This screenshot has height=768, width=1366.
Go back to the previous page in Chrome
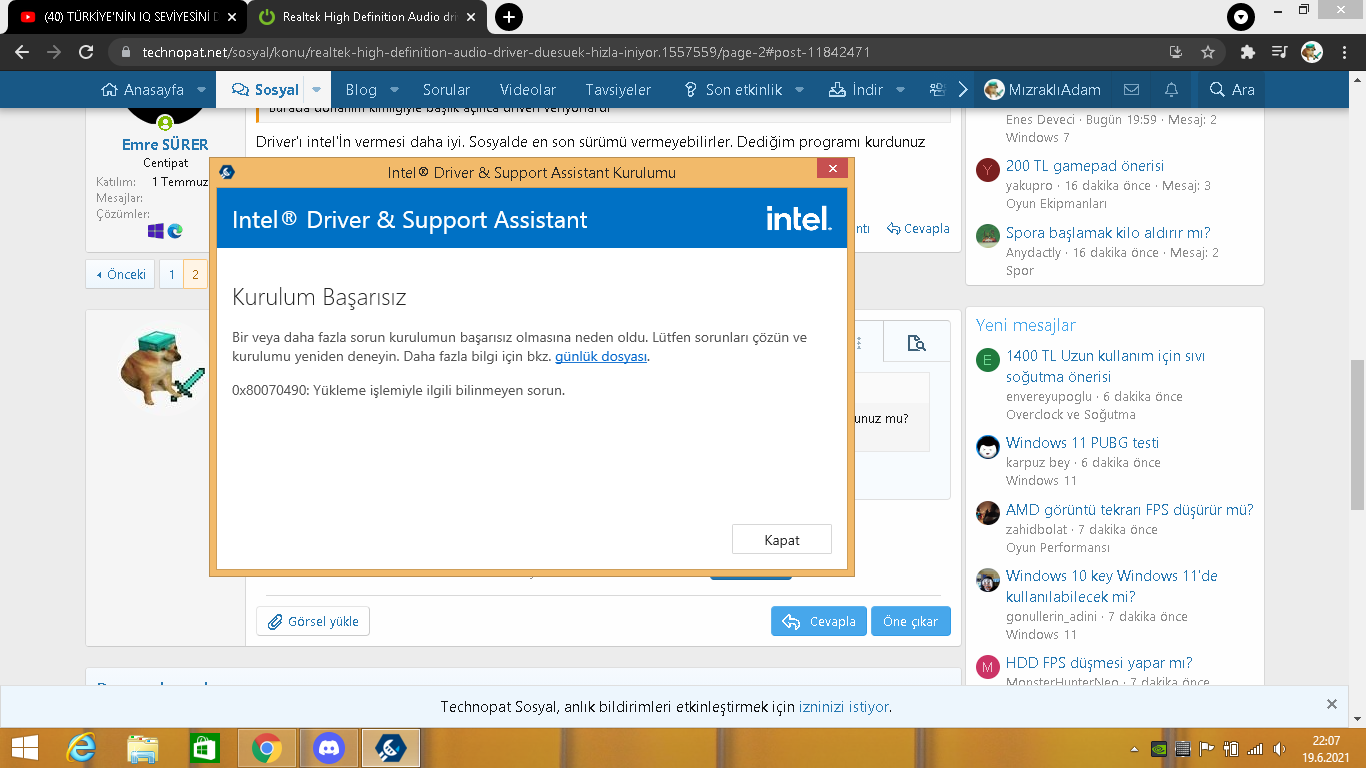click(x=22, y=52)
